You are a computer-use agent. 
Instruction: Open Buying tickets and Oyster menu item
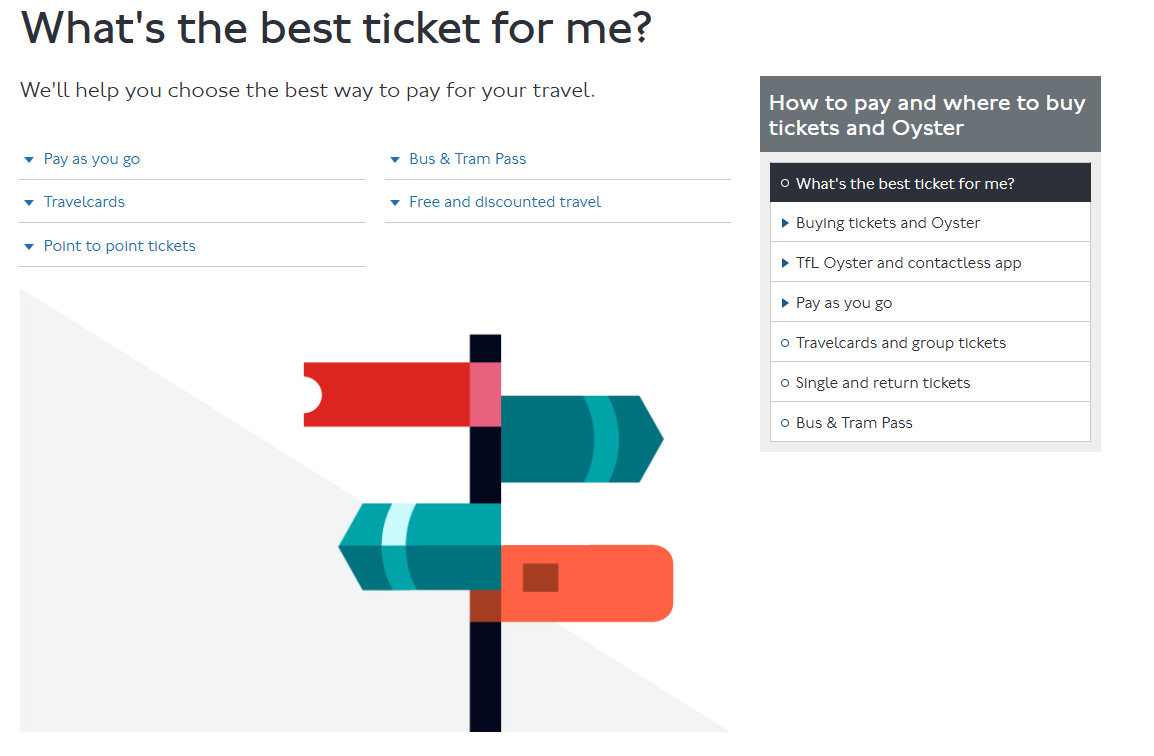point(888,223)
